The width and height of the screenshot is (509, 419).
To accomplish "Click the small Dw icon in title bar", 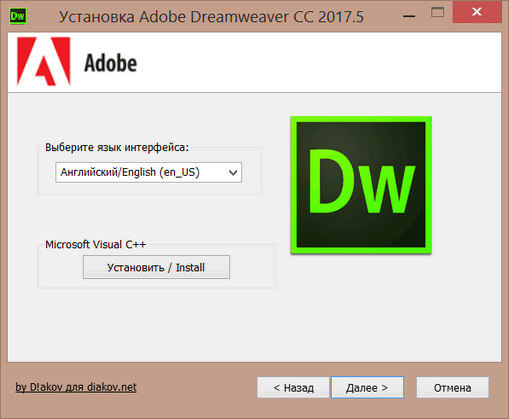I will pyautogui.click(x=18, y=16).
